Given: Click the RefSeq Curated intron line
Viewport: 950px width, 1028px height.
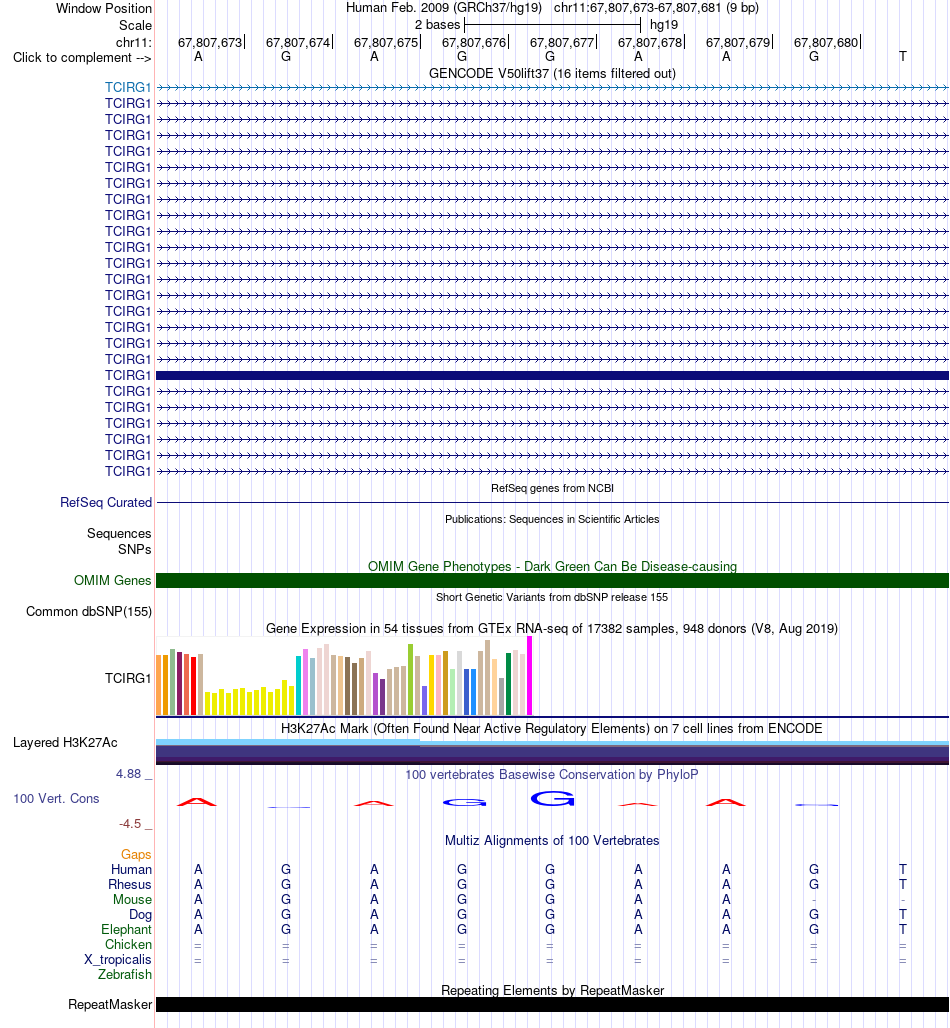Looking at the screenshot, I should [552, 503].
